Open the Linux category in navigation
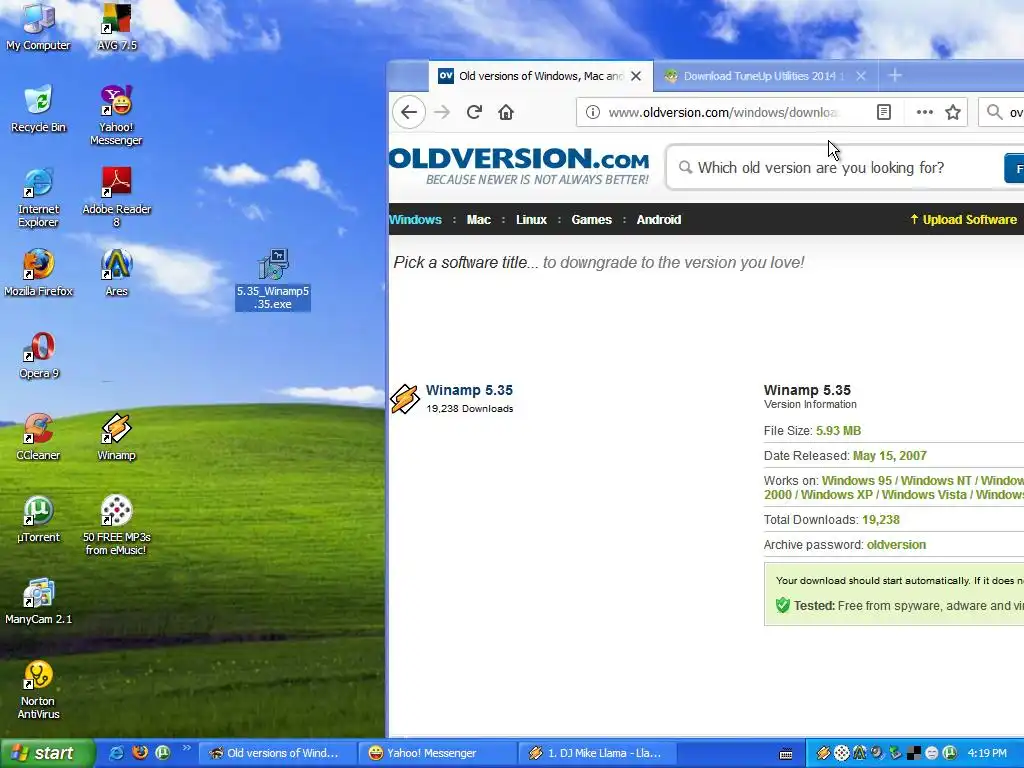 (531, 220)
